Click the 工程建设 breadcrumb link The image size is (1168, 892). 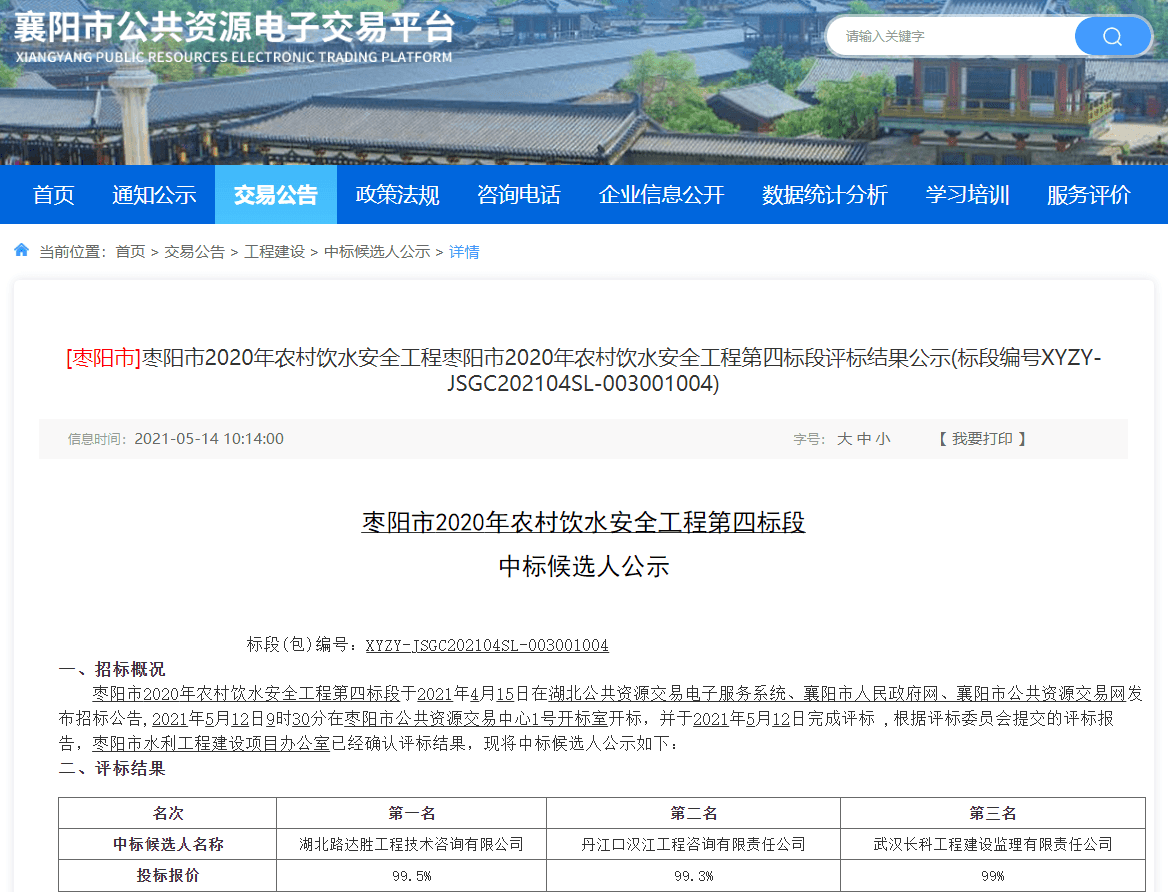[x=274, y=252]
